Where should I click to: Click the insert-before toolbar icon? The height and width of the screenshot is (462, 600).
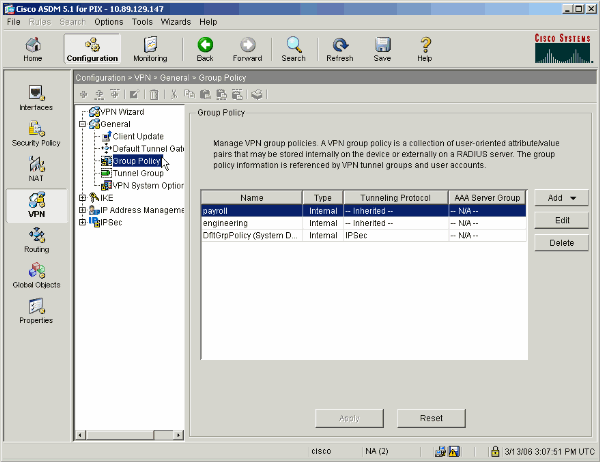pyautogui.click(x=99, y=94)
